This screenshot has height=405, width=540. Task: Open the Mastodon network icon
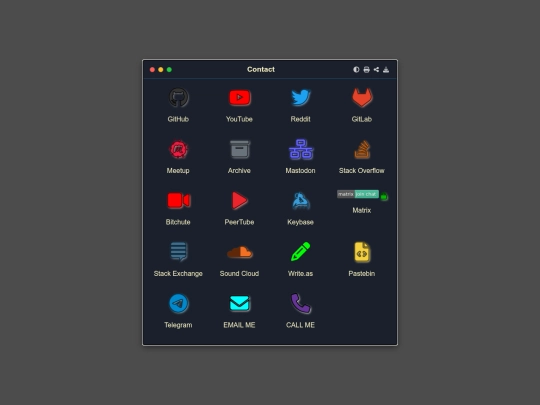click(x=301, y=149)
